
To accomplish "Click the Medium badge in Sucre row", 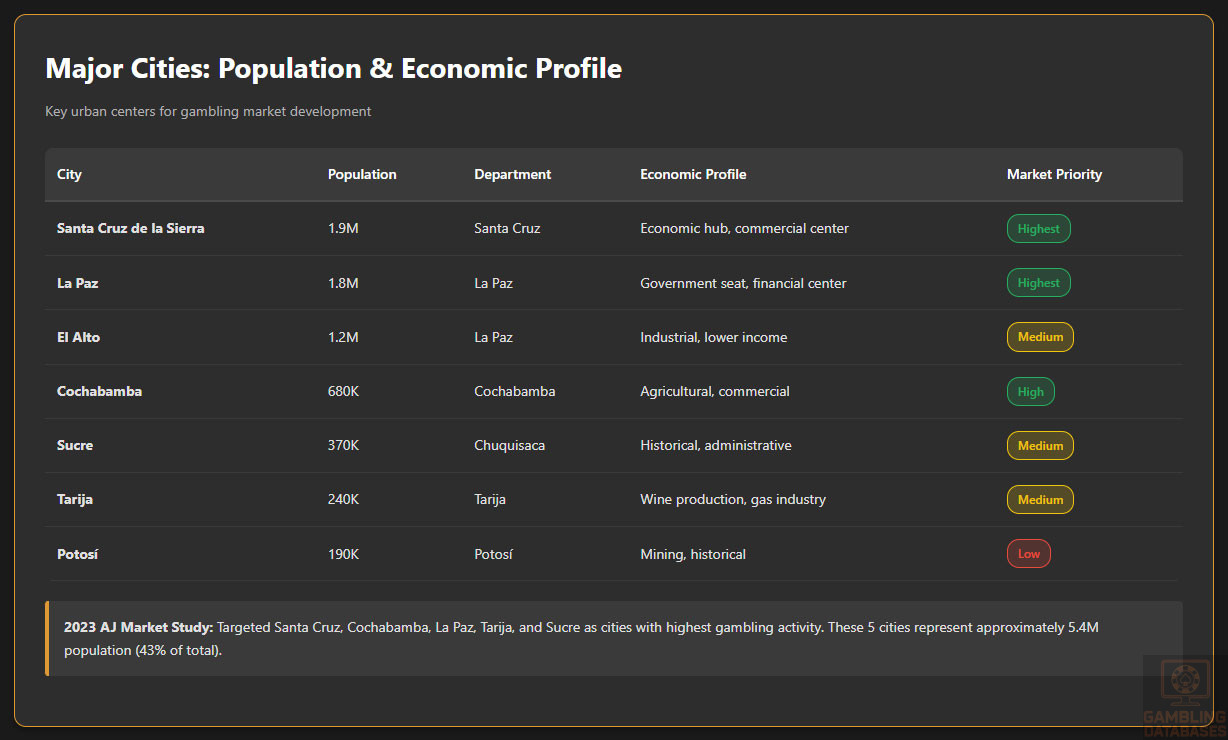I will [x=1040, y=446].
